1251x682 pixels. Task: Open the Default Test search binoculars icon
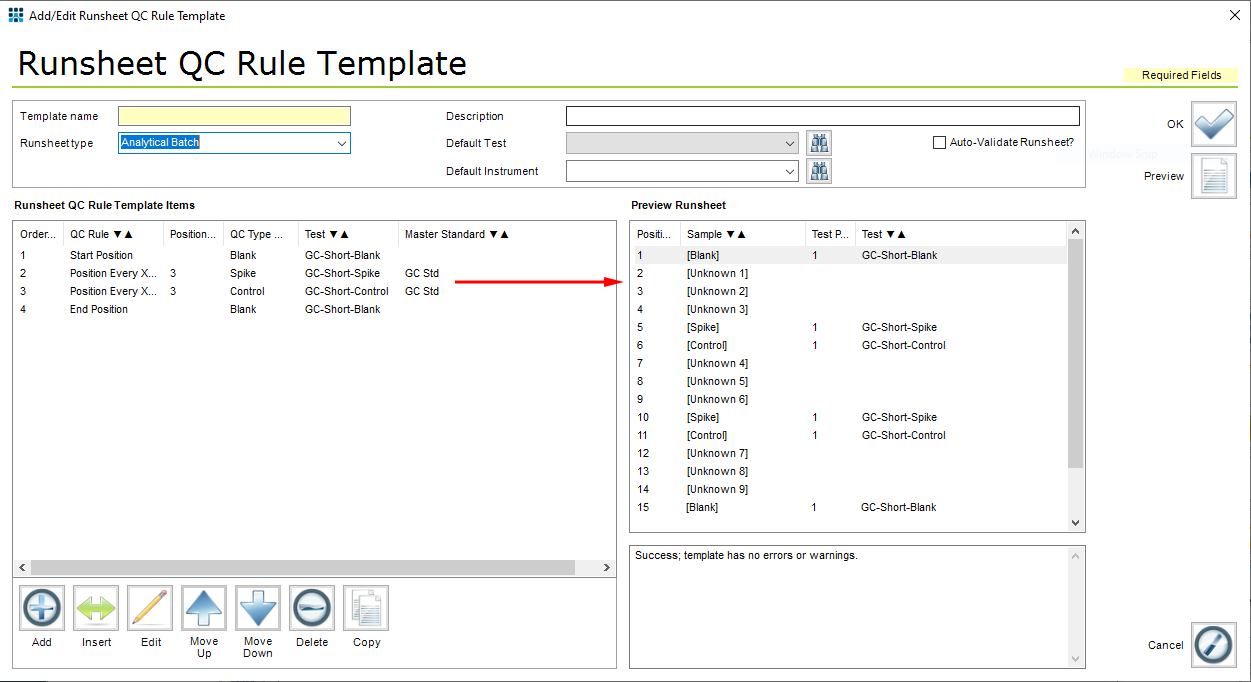(x=819, y=142)
